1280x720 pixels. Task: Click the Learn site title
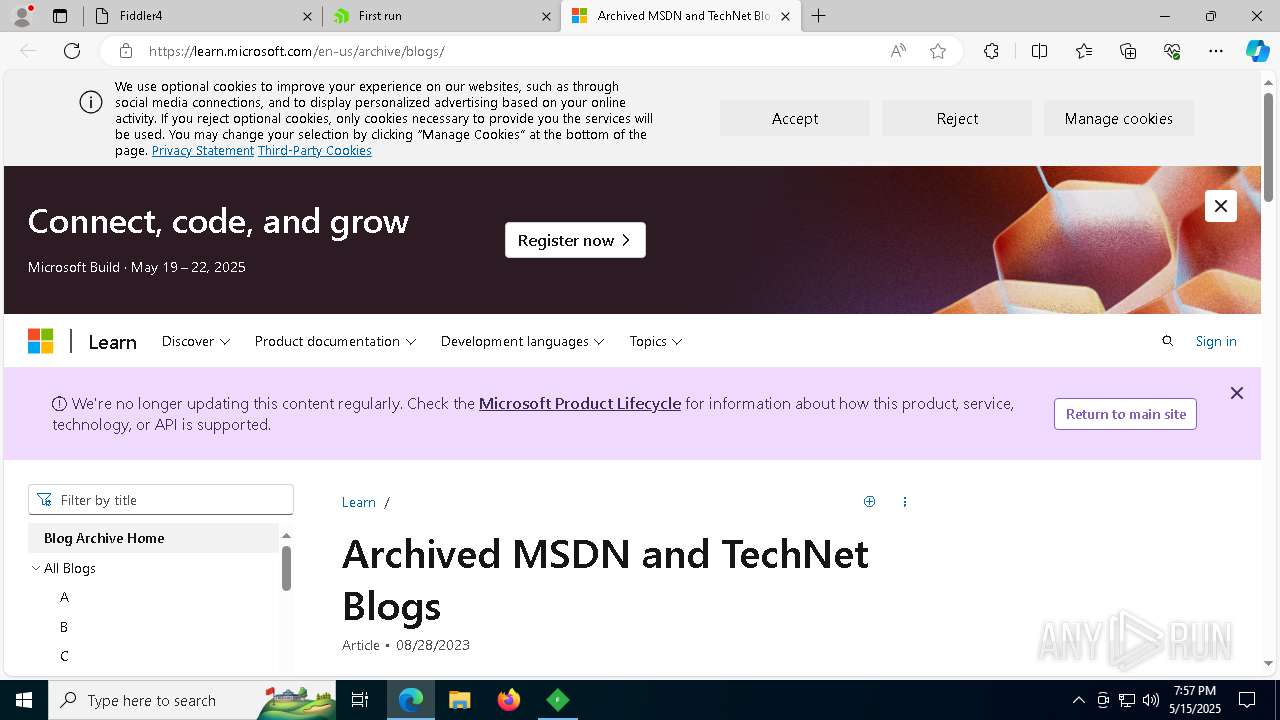pyautogui.click(x=112, y=342)
